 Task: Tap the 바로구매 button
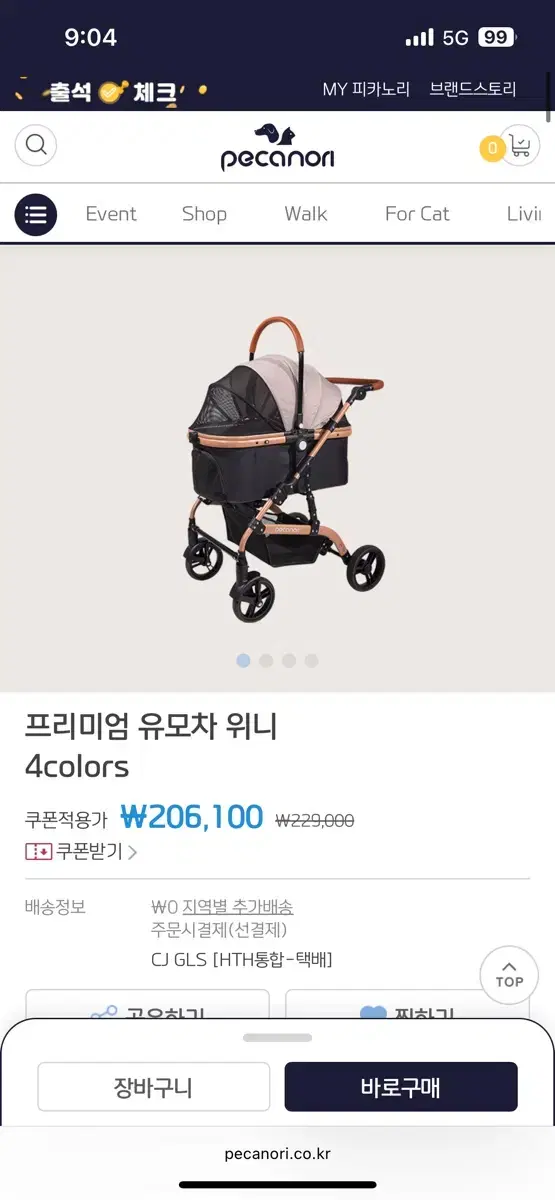click(401, 1087)
